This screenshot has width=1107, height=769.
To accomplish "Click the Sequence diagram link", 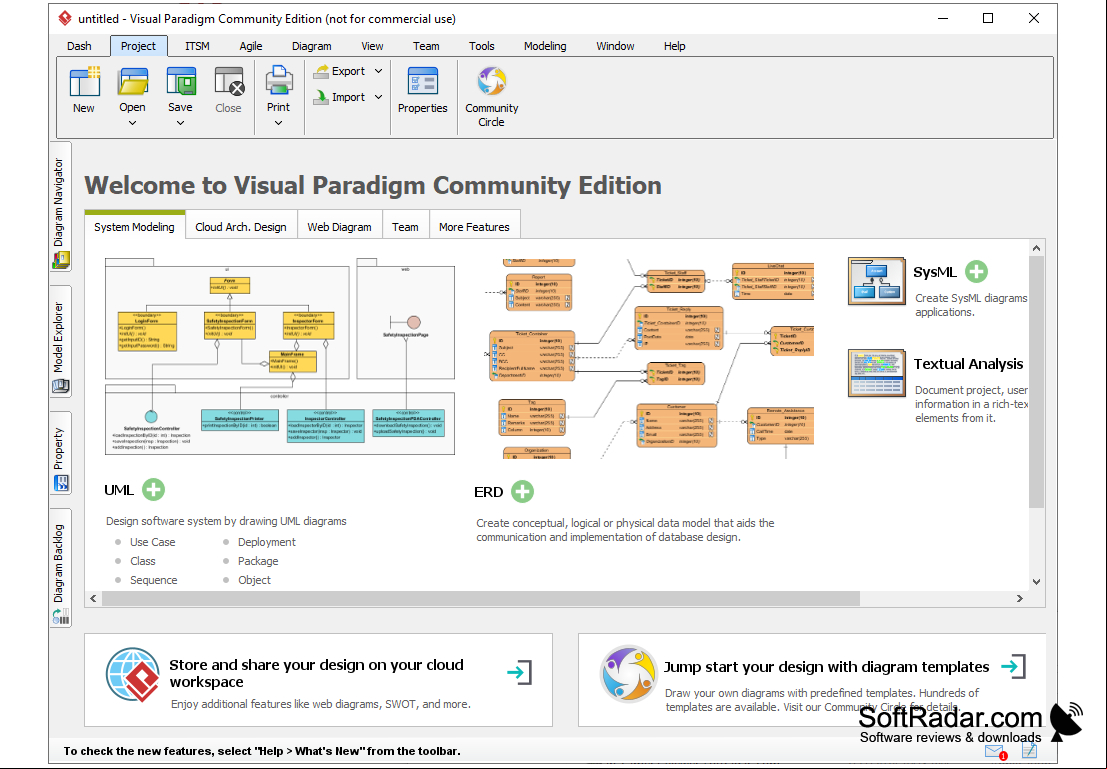I will point(153,580).
